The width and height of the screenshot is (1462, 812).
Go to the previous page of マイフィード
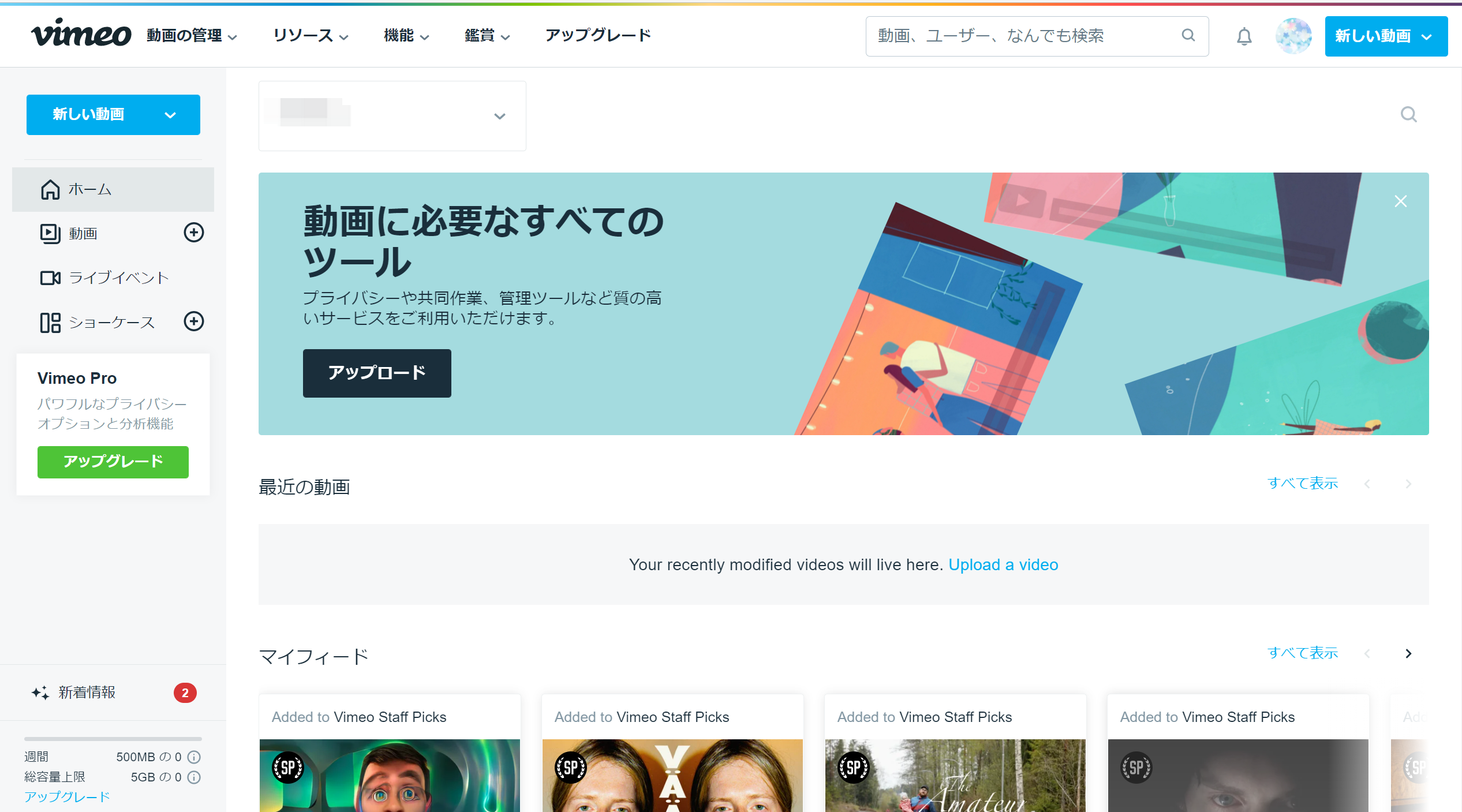pyautogui.click(x=1367, y=653)
